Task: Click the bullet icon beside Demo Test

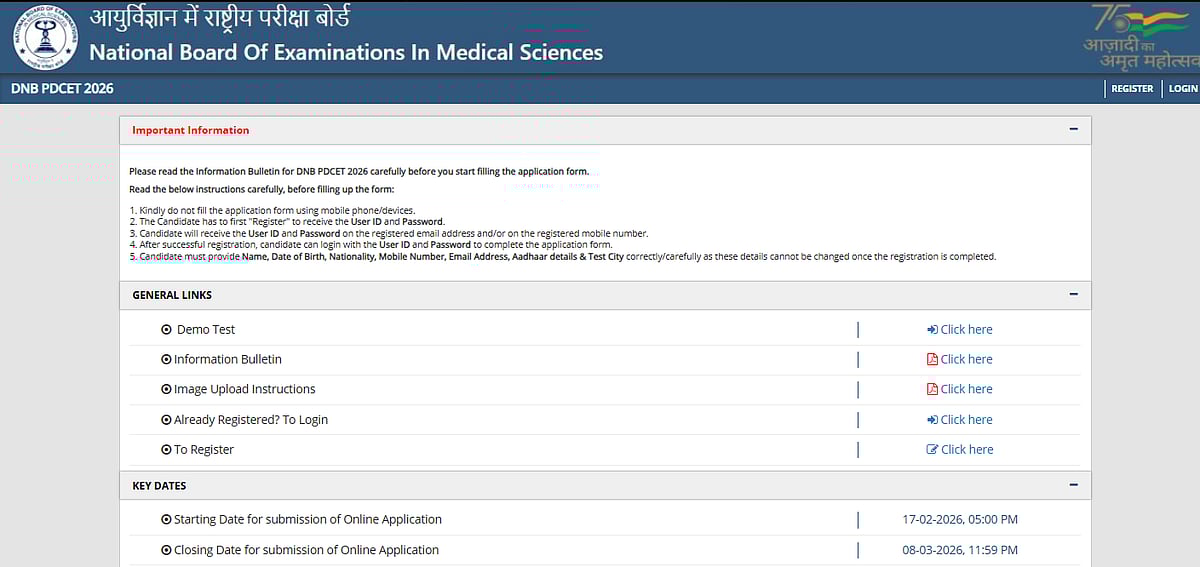Action: coord(166,330)
